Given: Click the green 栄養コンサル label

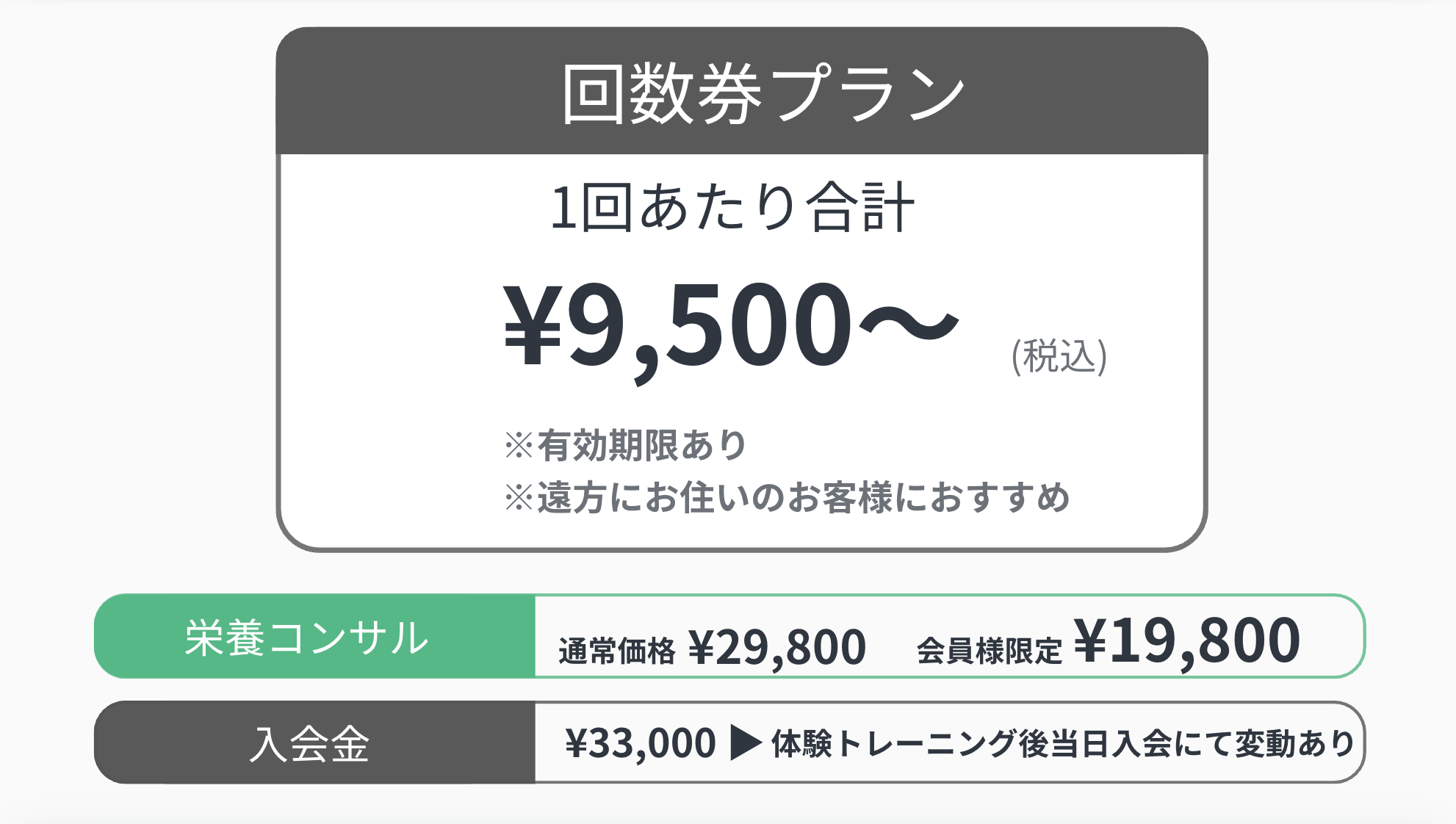Looking at the screenshot, I should pyautogui.click(x=314, y=636).
